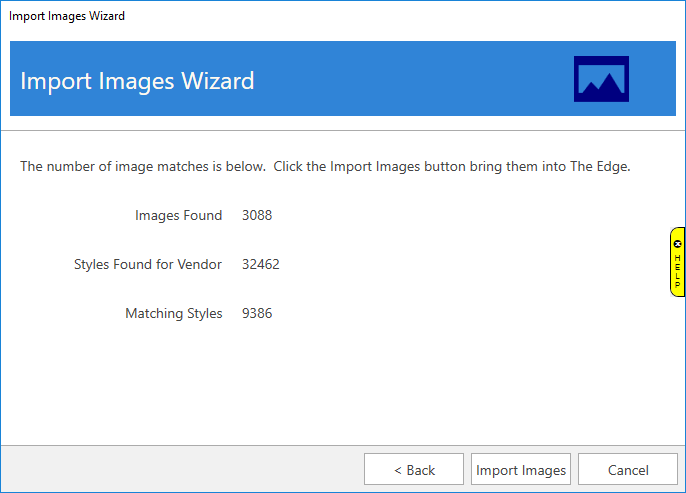Go to previous step with Back button
Screen dimensions: 686x493
coord(414,470)
